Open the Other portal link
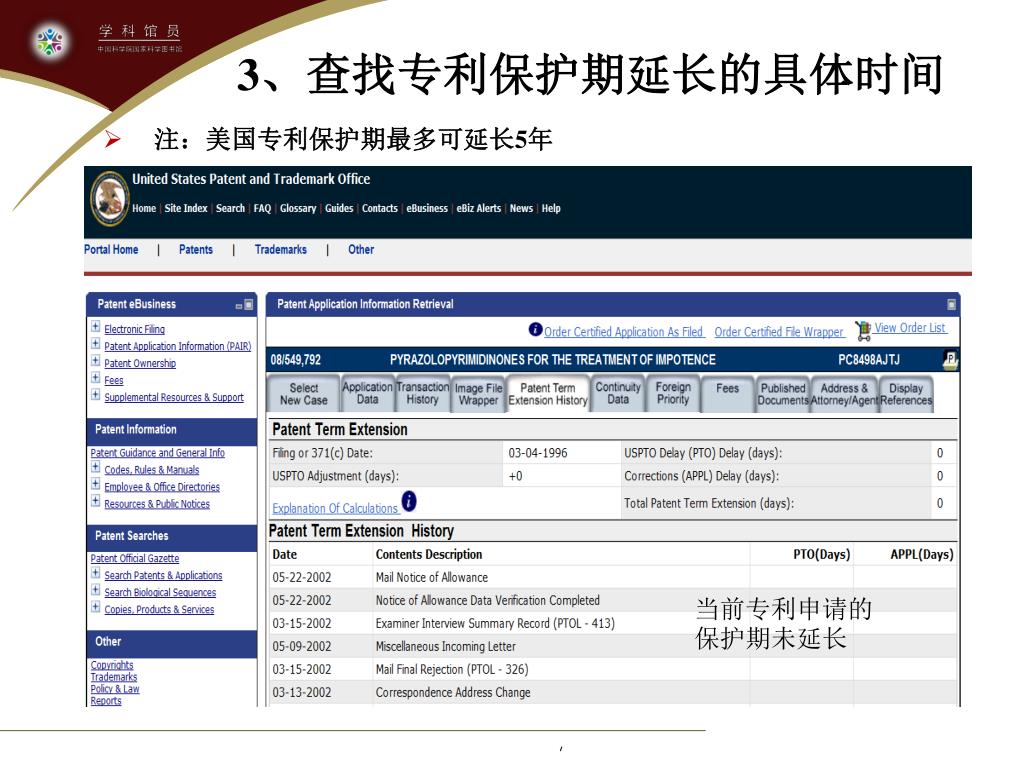 361,249
